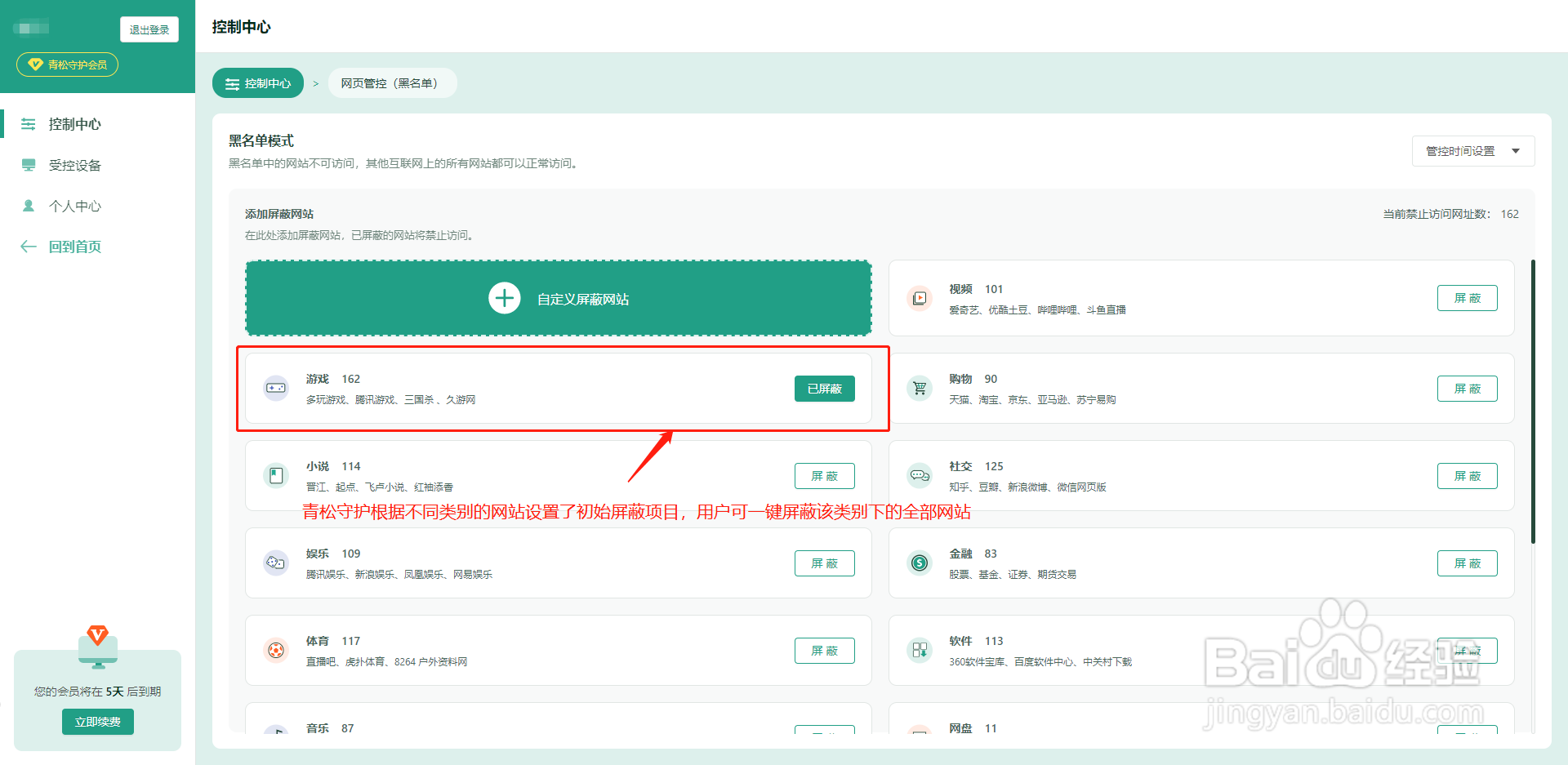Block the 小说 category with 屏蔽
Viewport: 1568px width, 765px height.
(825, 476)
